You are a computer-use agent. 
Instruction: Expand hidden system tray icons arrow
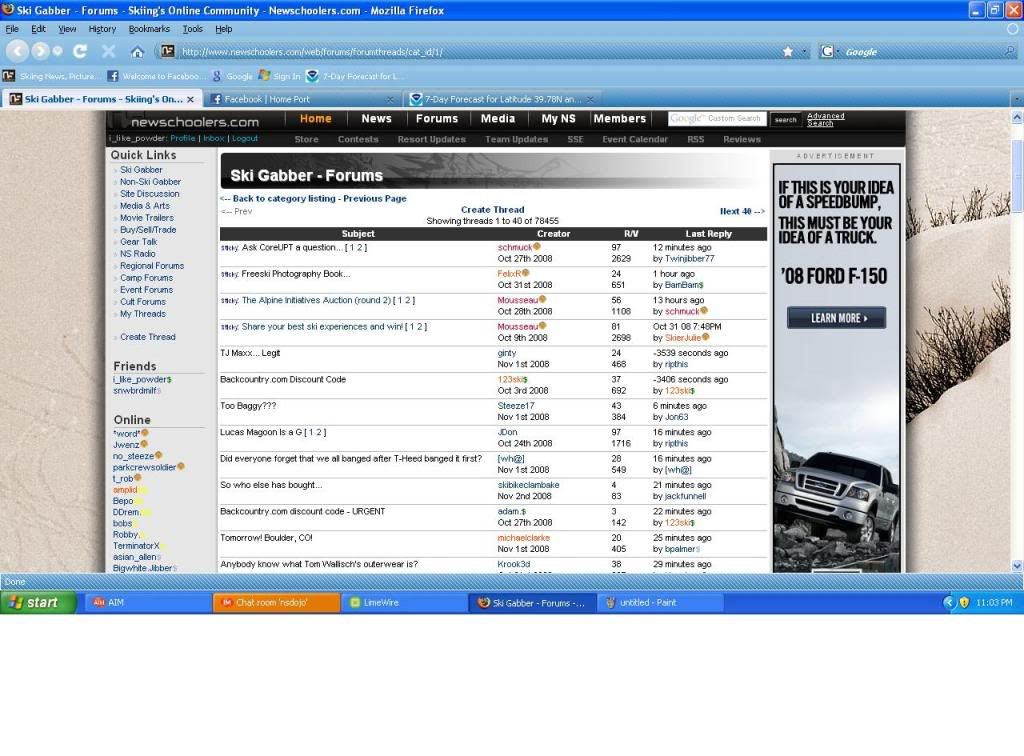(949, 603)
